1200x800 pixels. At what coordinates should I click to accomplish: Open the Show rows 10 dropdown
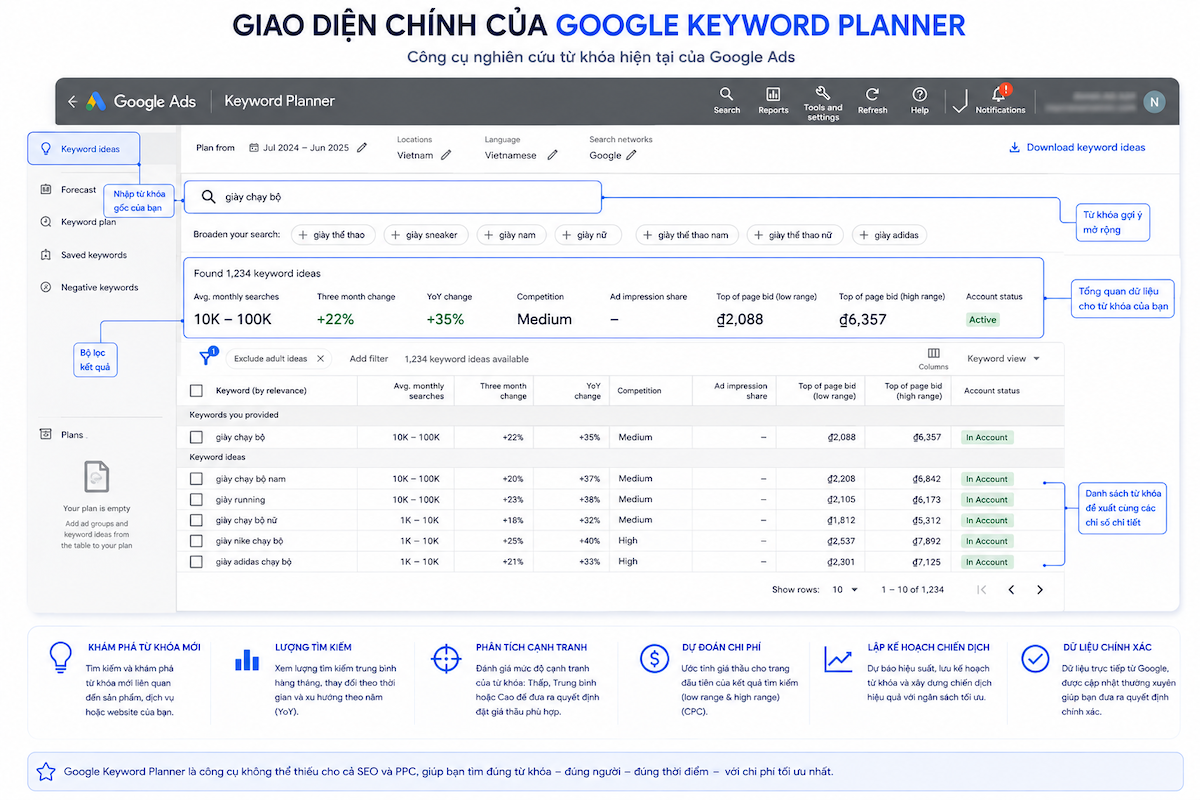coord(845,590)
